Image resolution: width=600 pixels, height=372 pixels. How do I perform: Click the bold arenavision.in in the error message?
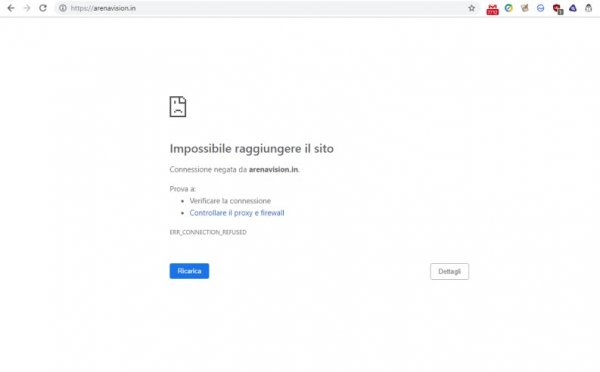[273, 170]
